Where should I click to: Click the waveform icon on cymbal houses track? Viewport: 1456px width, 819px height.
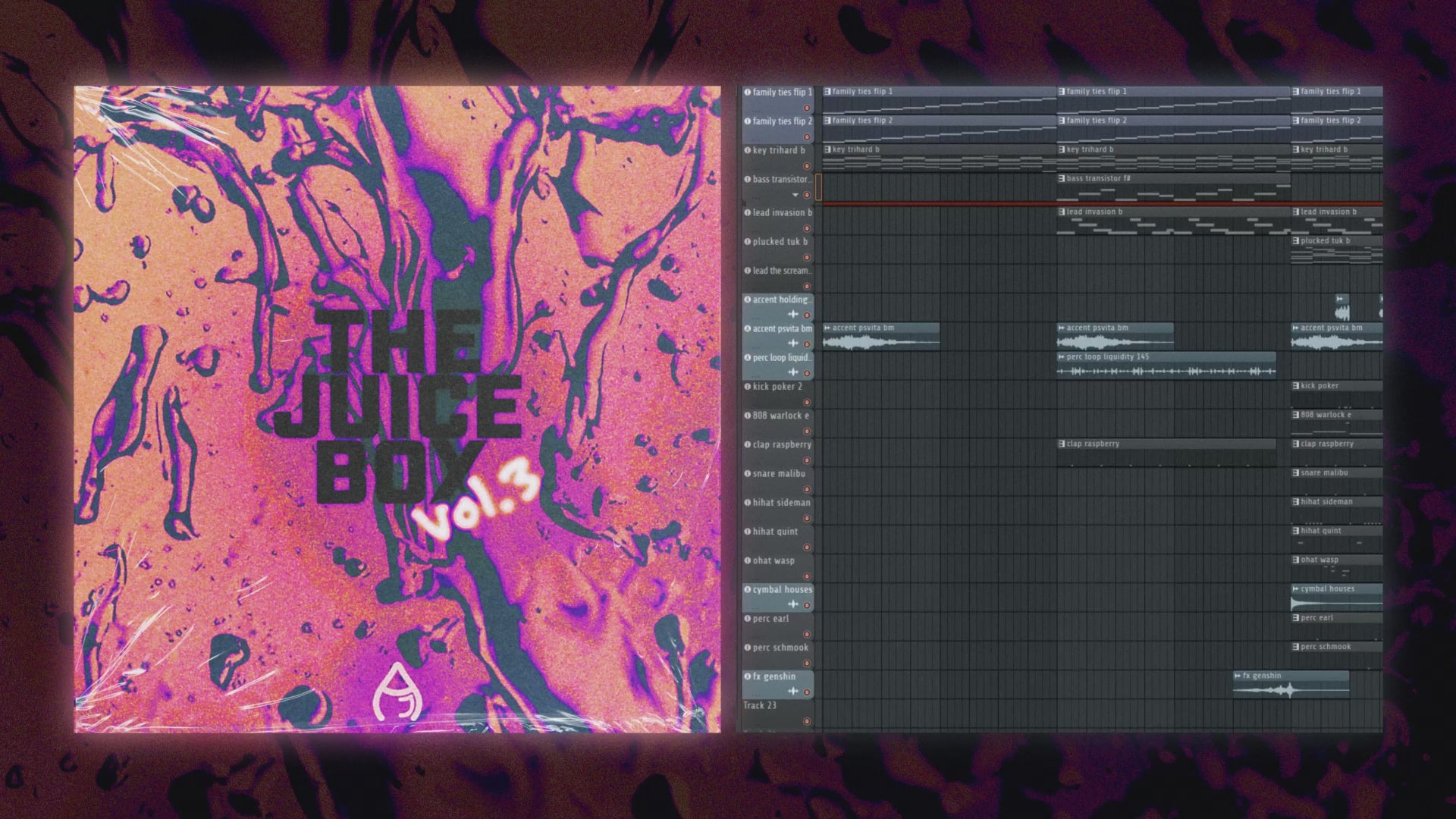[x=793, y=604]
